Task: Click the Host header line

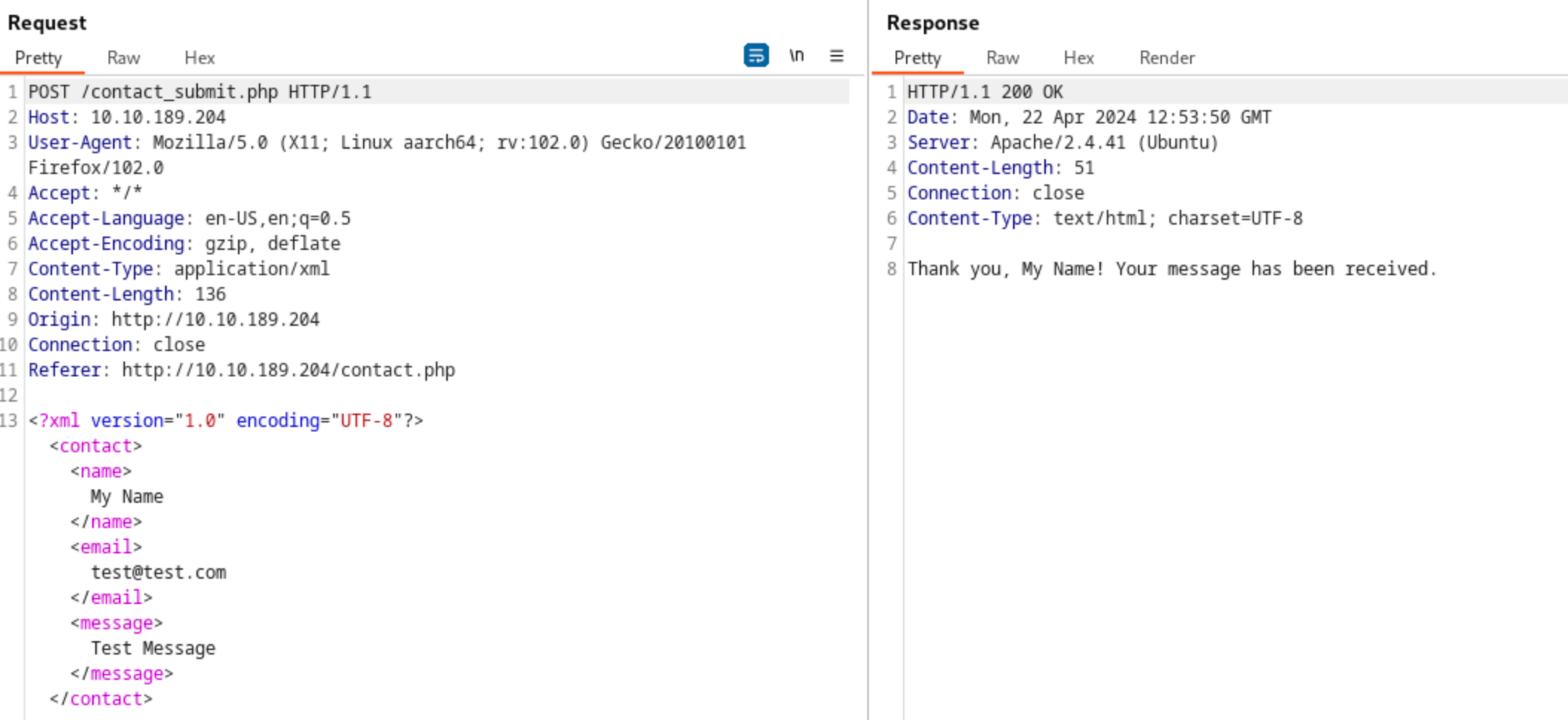Action: (x=127, y=118)
